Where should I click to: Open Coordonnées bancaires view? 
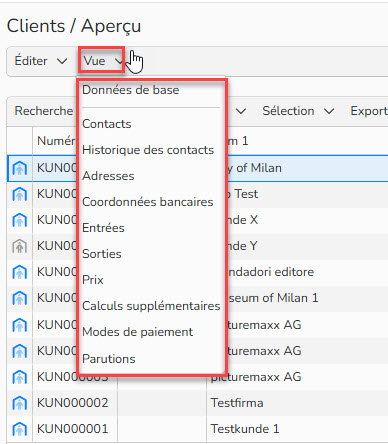[148, 202]
